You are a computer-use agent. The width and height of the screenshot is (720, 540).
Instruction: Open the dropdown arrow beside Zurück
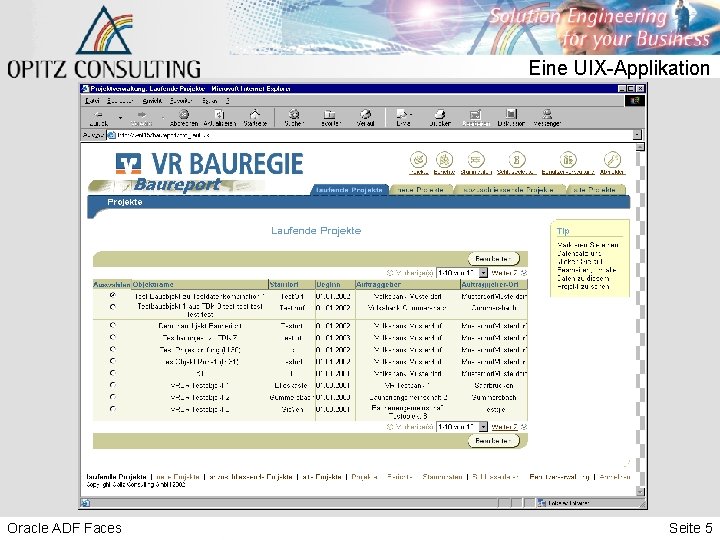[x=120, y=118]
